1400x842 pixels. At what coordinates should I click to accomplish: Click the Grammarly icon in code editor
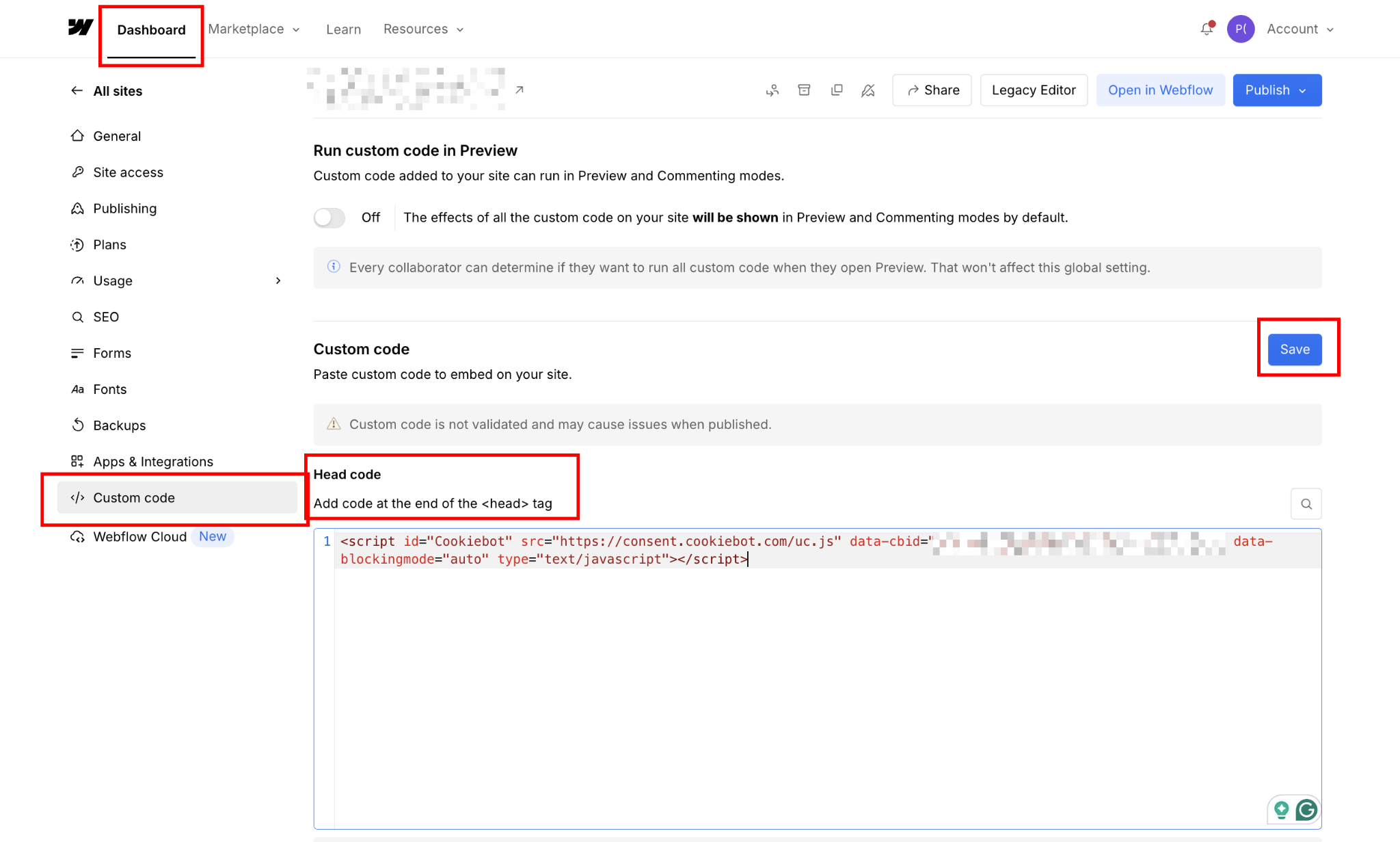click(x=1306, y=811)
